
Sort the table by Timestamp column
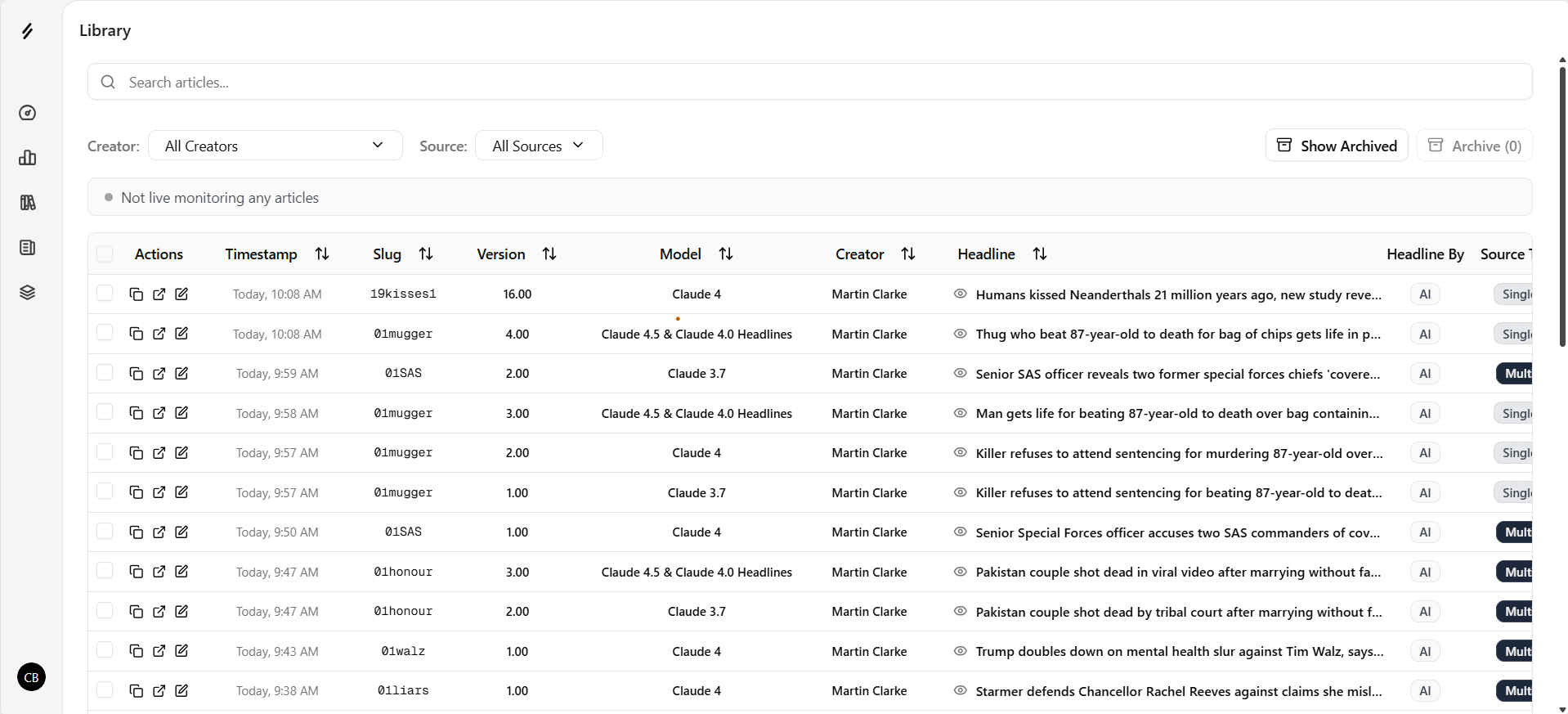pos(322,254)
